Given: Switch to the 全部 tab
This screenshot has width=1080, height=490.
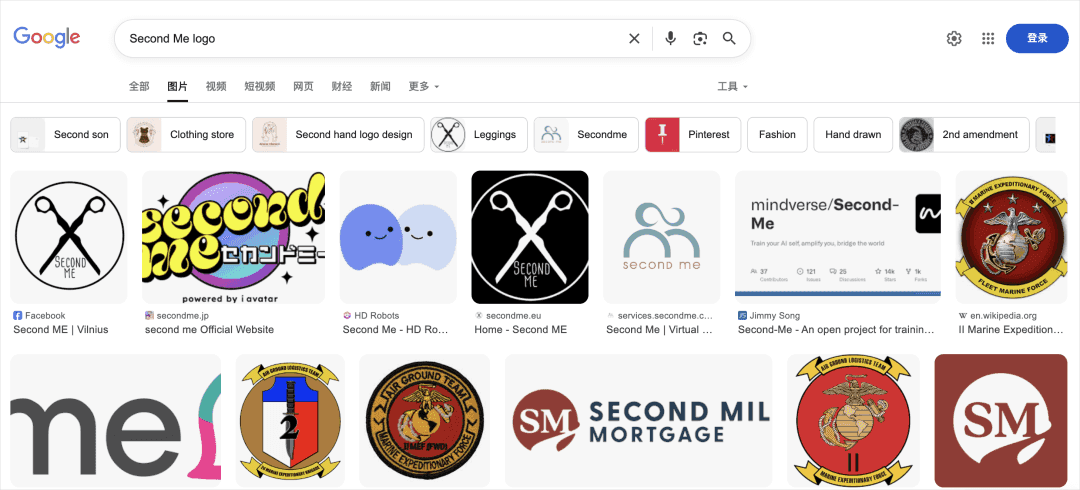Looking at the screenshot, I should click(139, 87).
